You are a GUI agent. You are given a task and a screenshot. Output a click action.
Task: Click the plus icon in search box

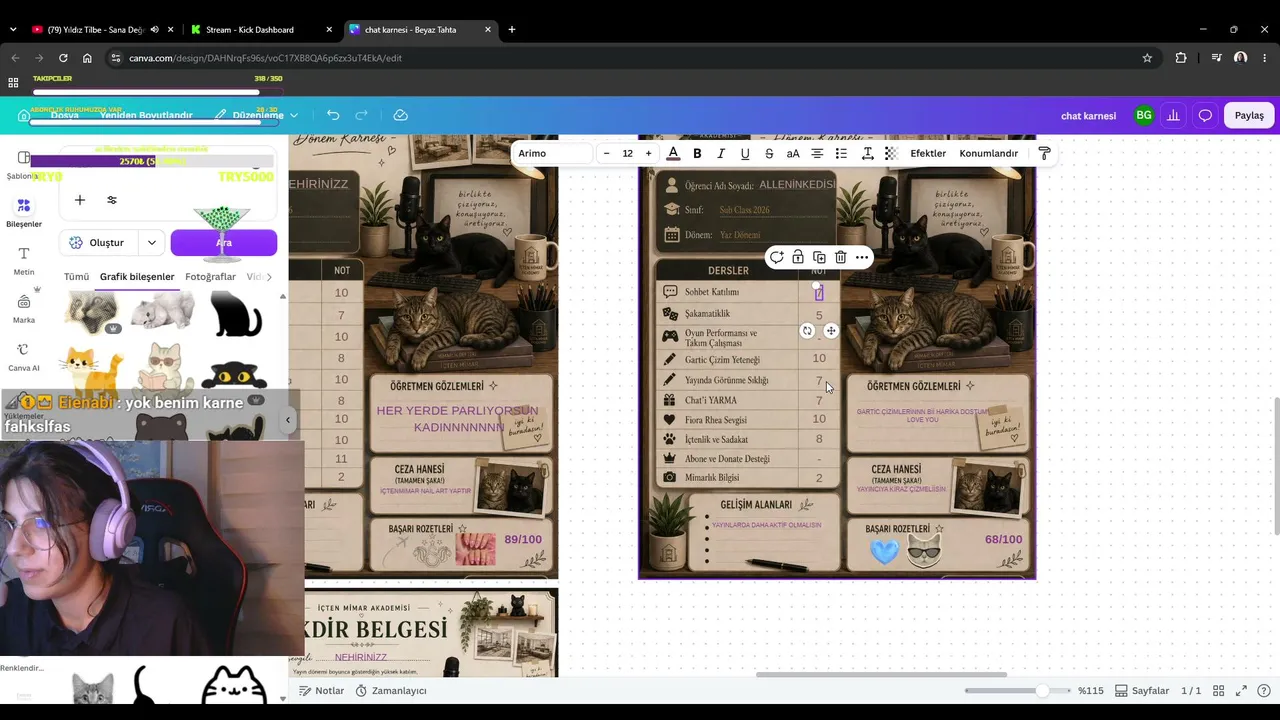[80, 200]
